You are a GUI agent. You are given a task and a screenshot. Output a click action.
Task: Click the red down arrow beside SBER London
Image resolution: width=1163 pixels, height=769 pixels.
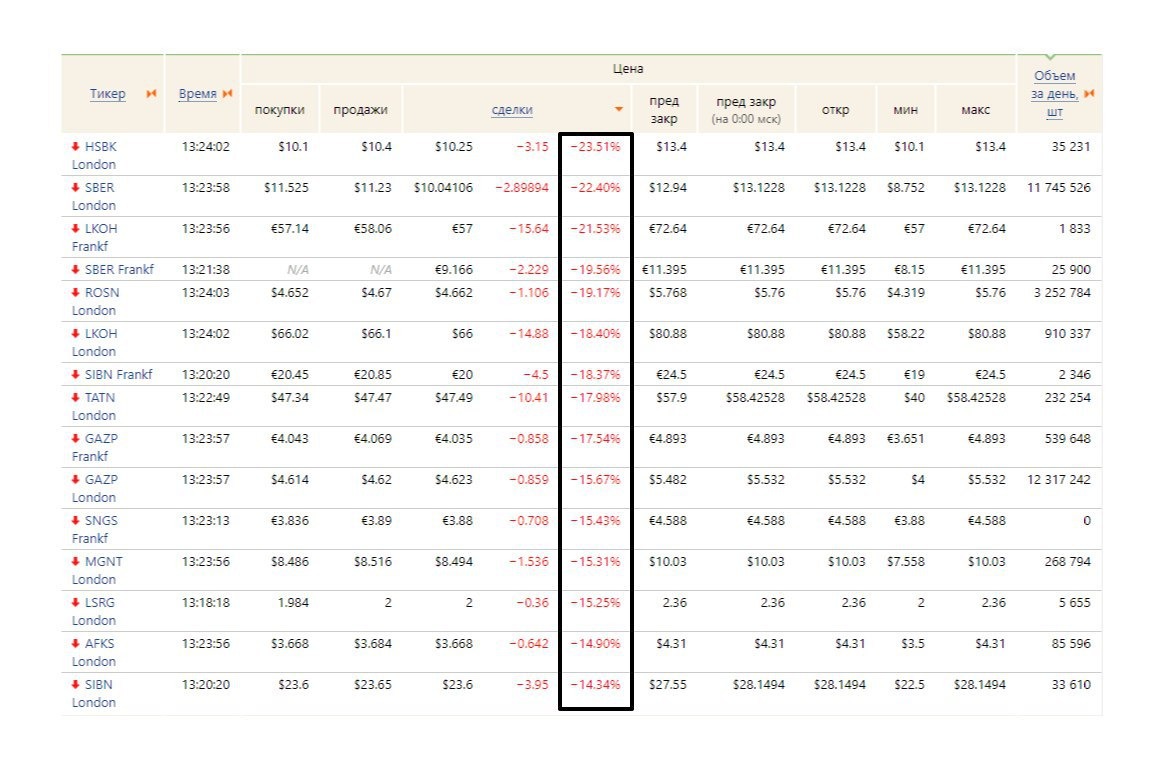pyautogui.click(x=76, y=188)
